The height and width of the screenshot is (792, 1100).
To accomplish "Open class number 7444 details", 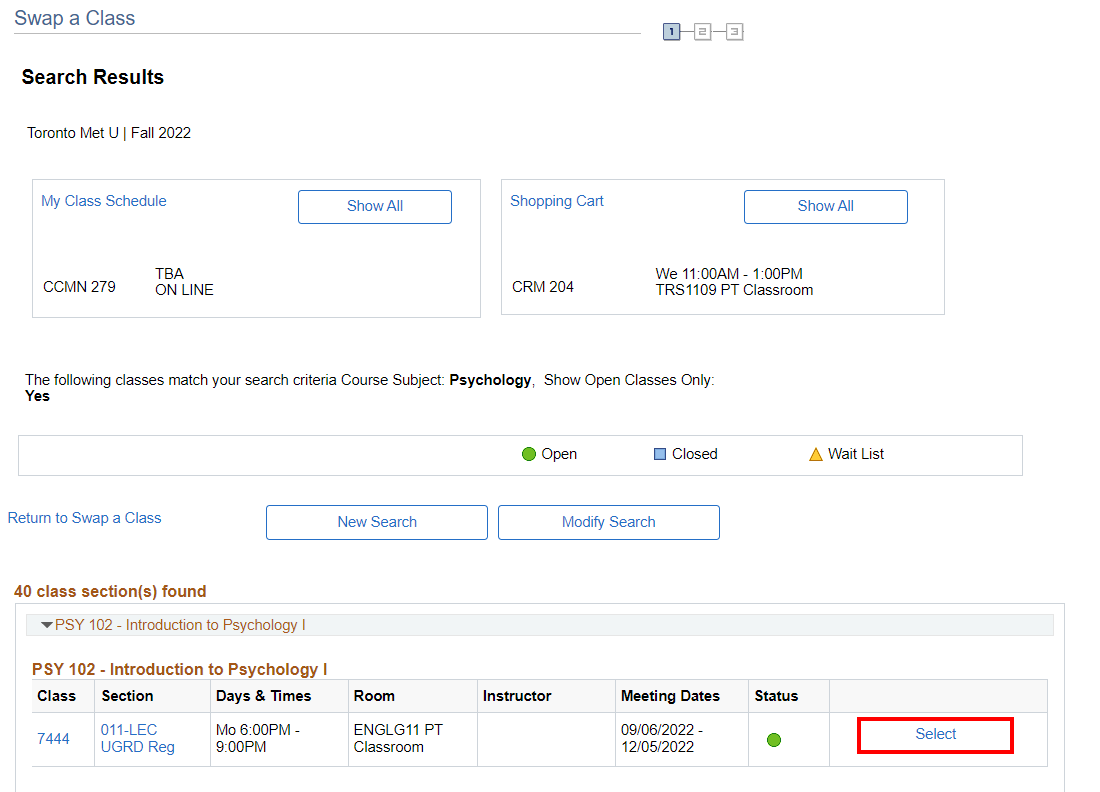I will [x=54, y=739].
